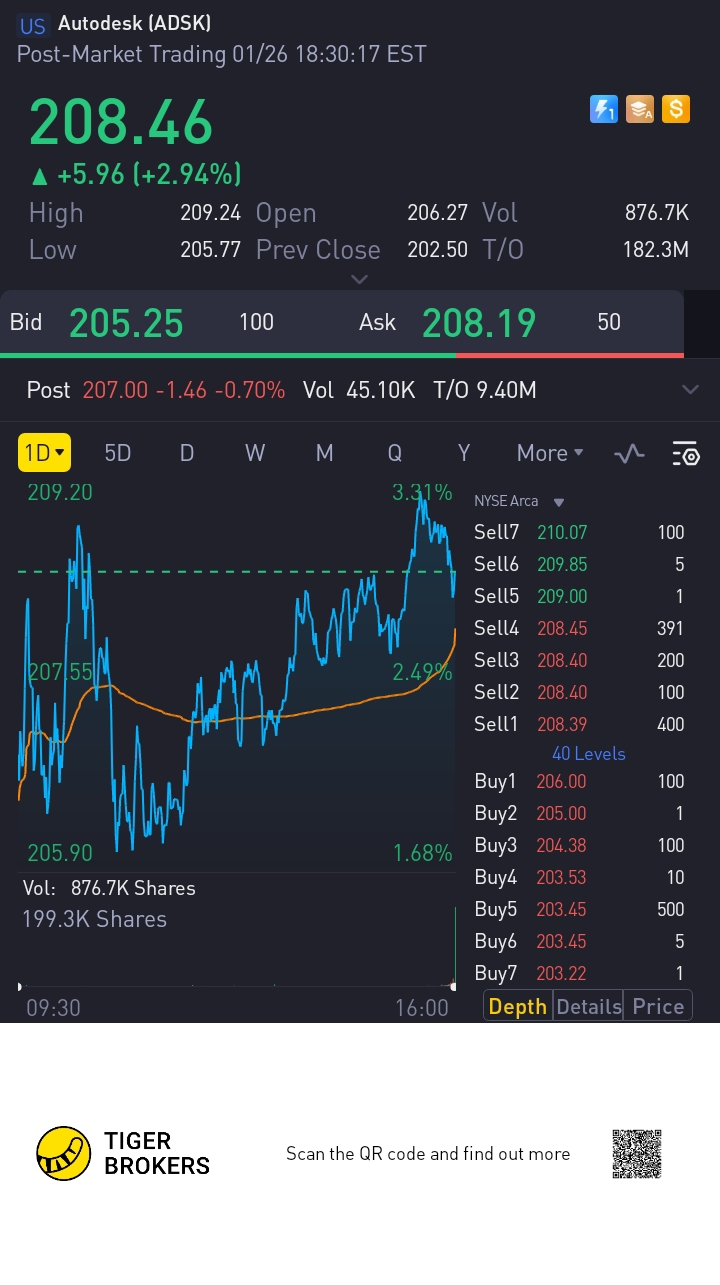Open the chart indicator waveform icon
Image resolution: width=720 pixels, height=1285 pixels.
[629, 454]
